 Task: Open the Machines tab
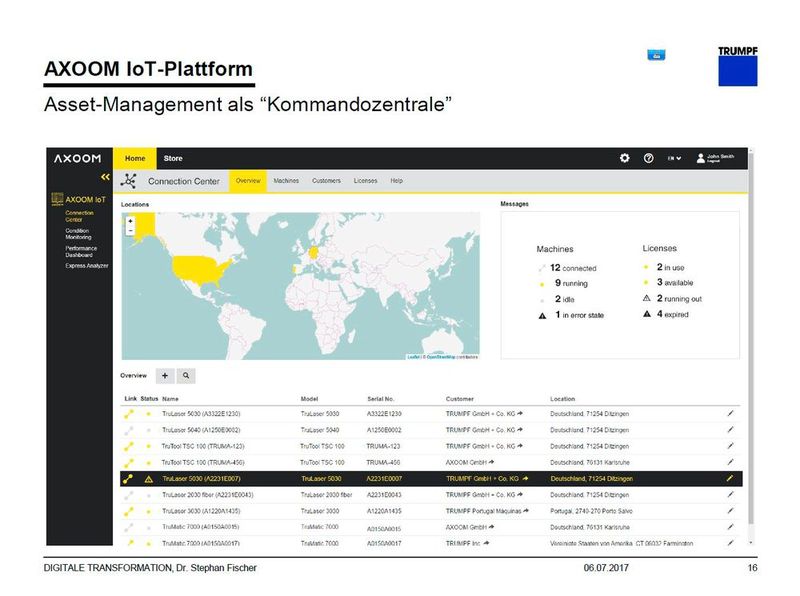286,181
